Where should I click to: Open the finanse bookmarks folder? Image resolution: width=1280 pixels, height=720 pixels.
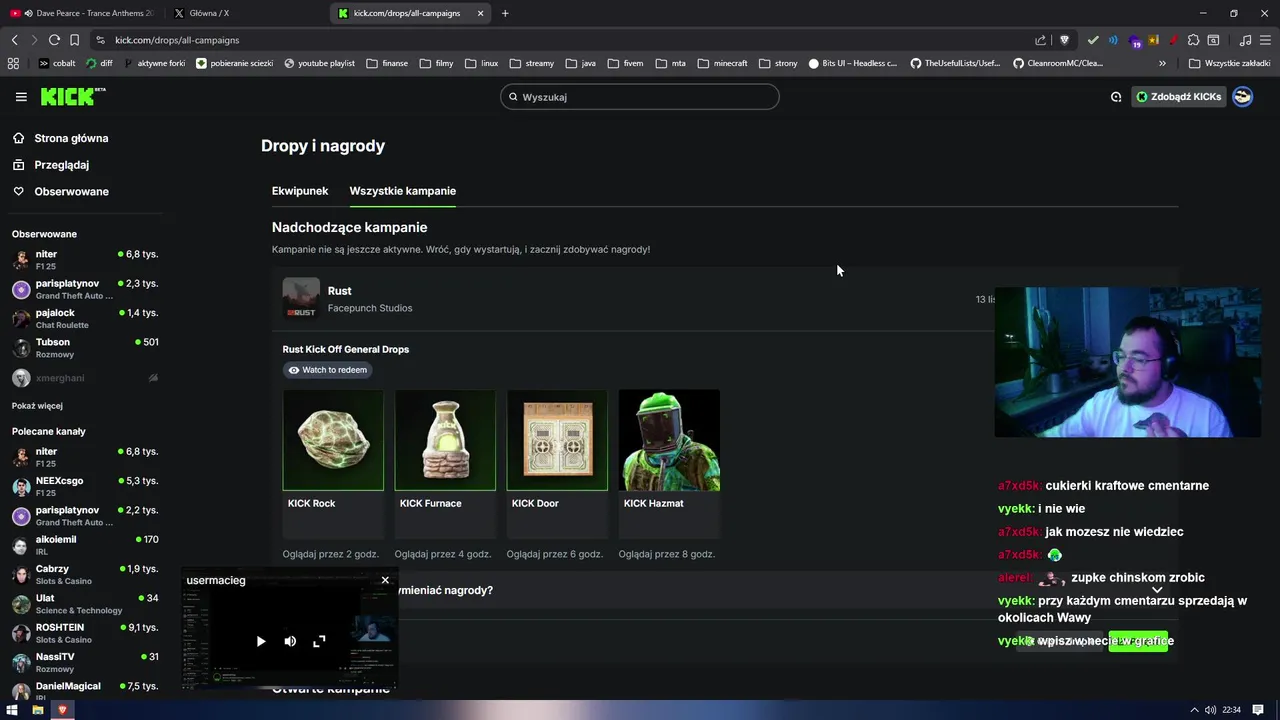pyautogui.click(x=387, y=63)
